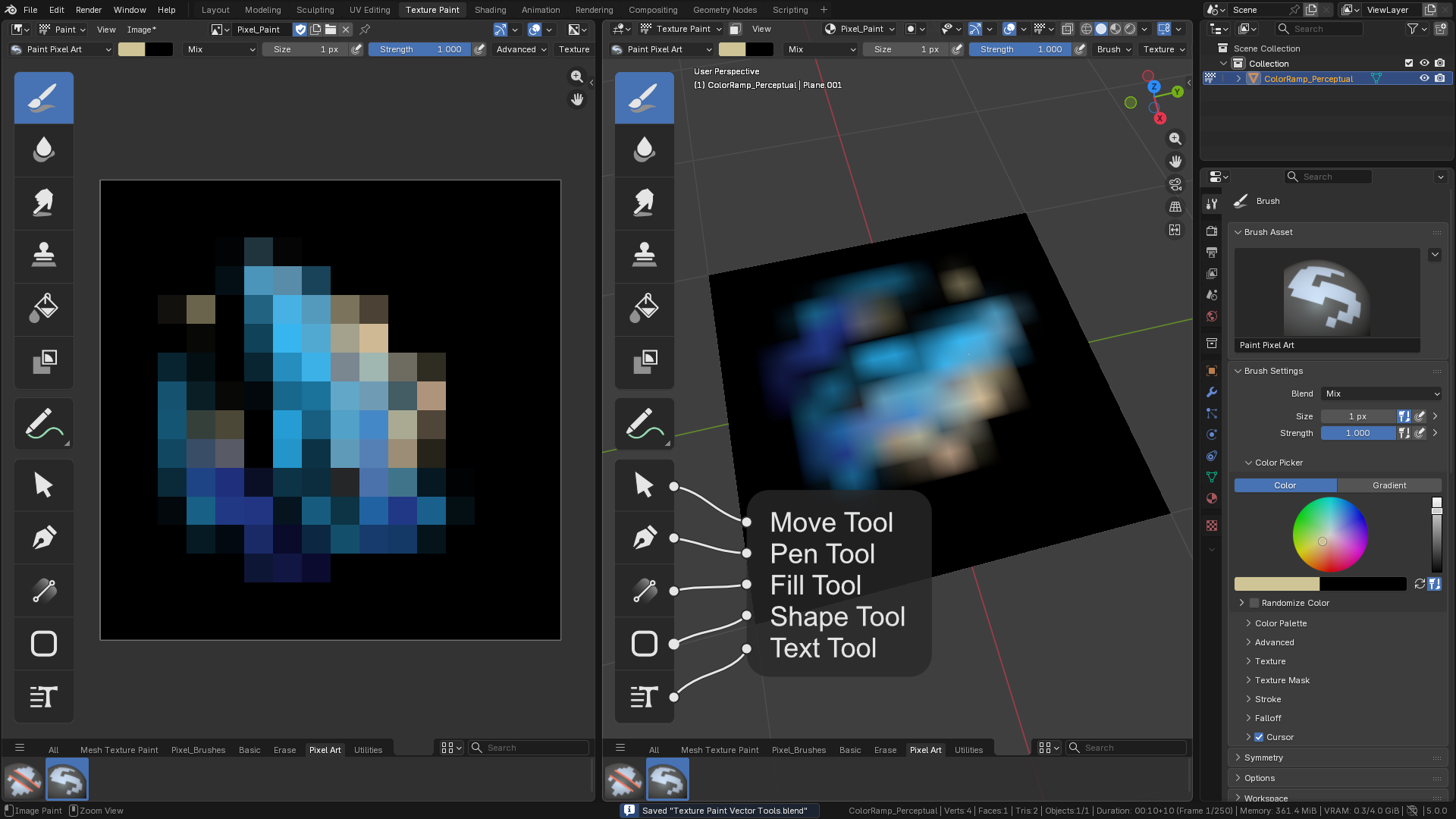Toggle Collection eye visibility in outliner

pos(1424,63)
